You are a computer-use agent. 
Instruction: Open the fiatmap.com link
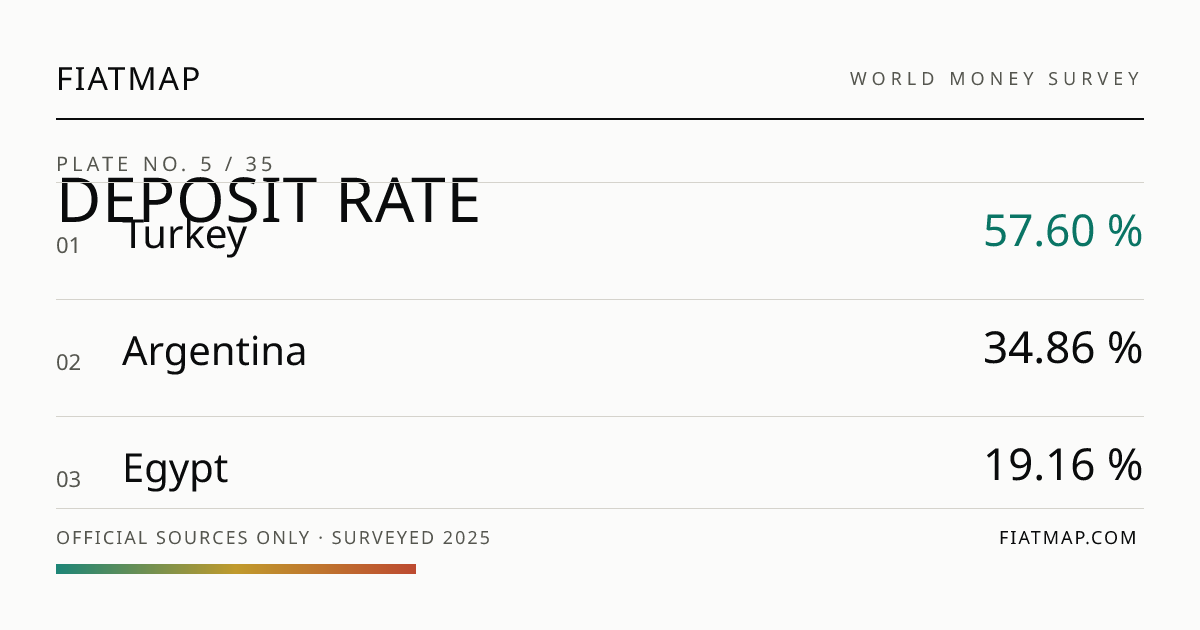(x=1068, y=538)
